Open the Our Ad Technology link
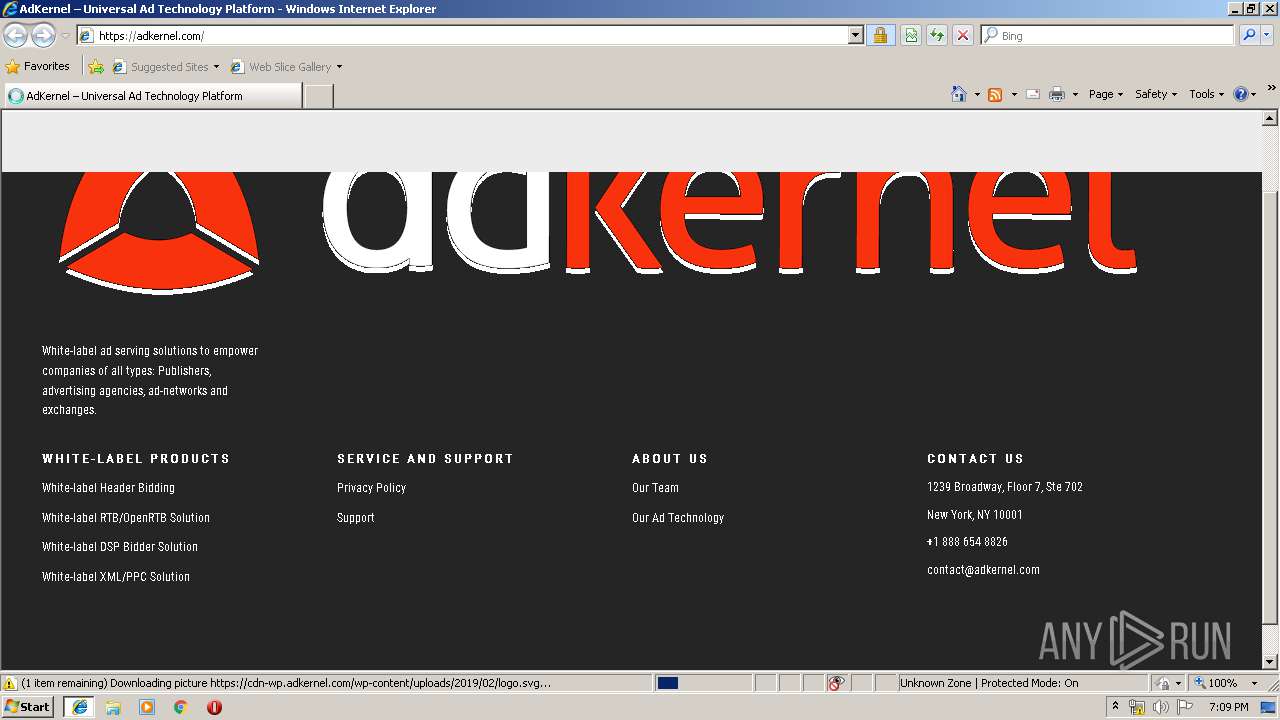1280x720 pixels. pyautogui.click(x=678, y=518)
